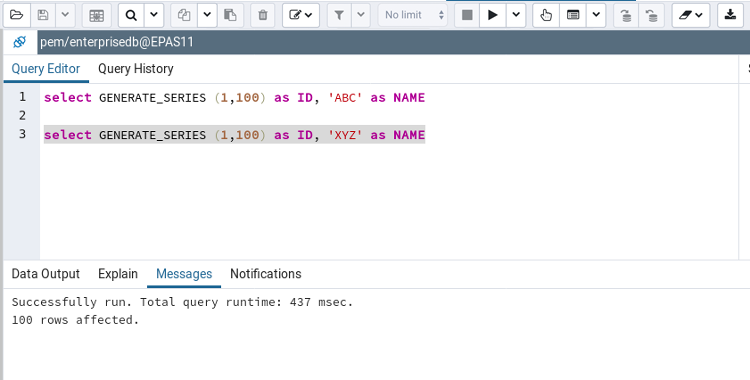Image resolution: width=750 pixels, height=380 pixels.
Task: Click the Copy rows icon
Action: [184, 15]
